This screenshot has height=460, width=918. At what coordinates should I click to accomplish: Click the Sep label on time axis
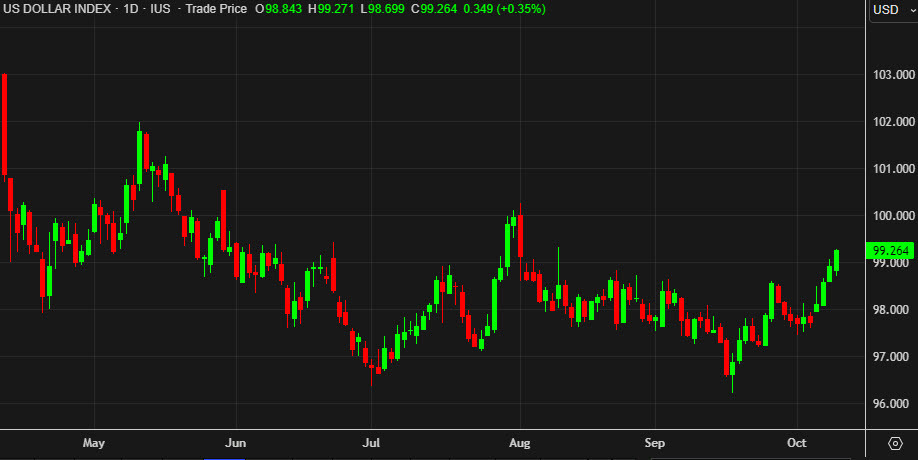pyautogui.click(x=655, y=442)
